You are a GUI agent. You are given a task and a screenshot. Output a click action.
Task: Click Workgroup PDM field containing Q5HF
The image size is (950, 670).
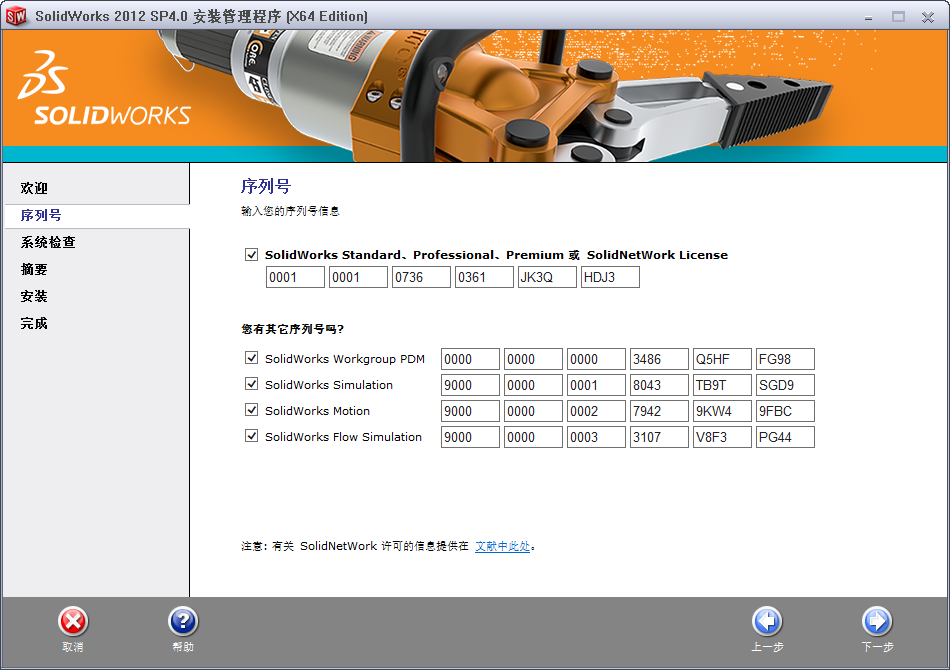coord(722,359)
